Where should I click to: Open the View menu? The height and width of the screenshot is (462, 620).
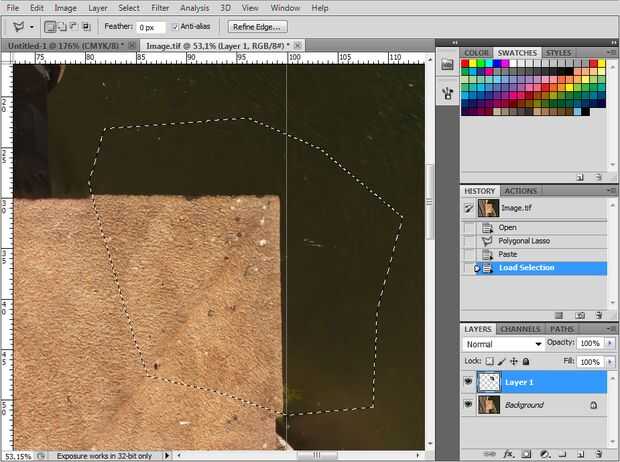(x=250, y=8)
